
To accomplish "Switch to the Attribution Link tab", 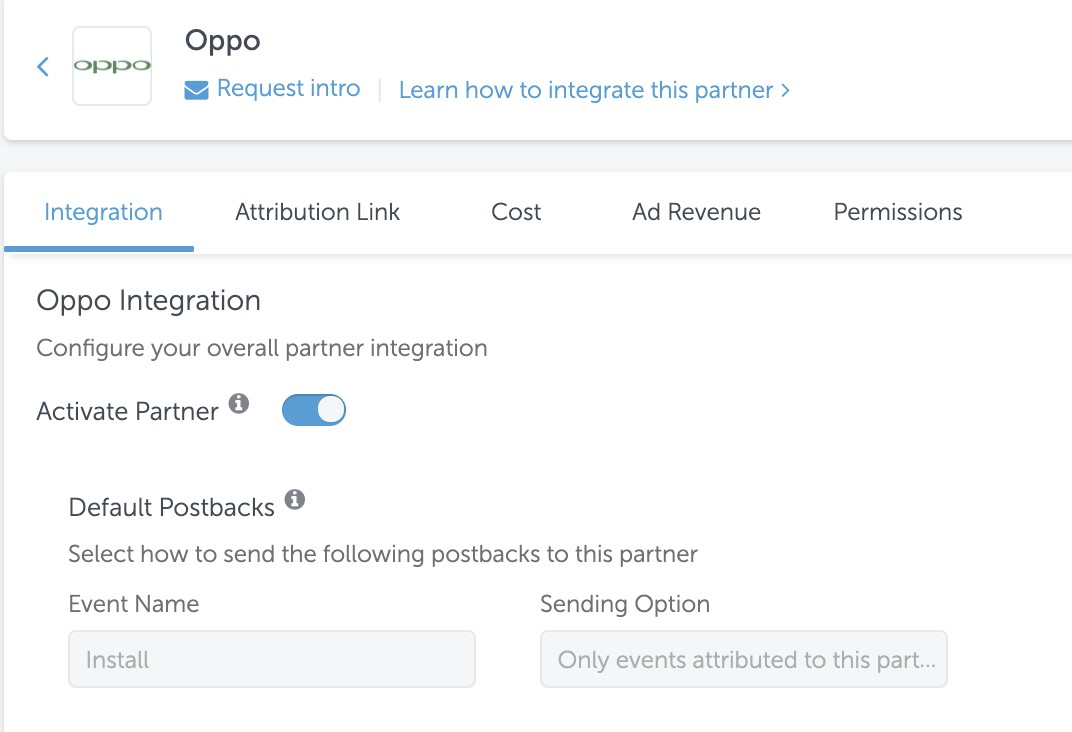I will click(317, 212).
